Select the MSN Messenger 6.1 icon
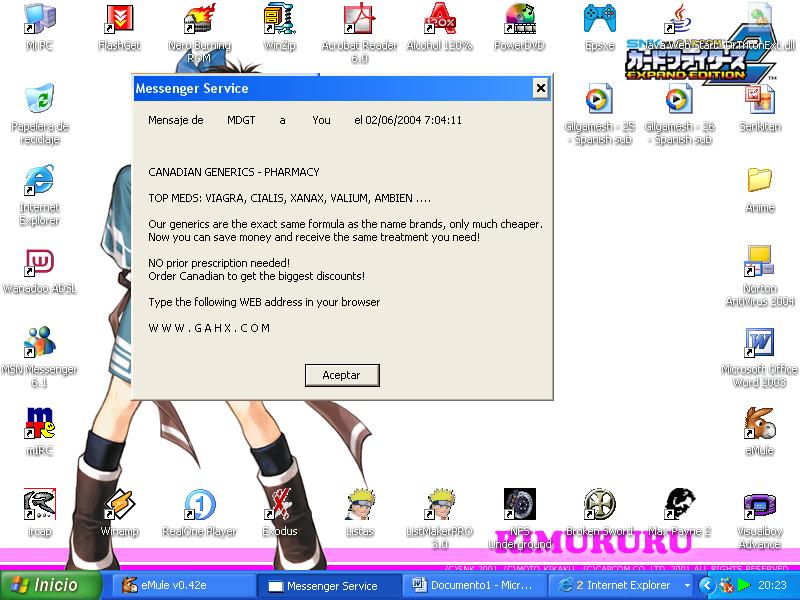 click(x=39, y=357)
